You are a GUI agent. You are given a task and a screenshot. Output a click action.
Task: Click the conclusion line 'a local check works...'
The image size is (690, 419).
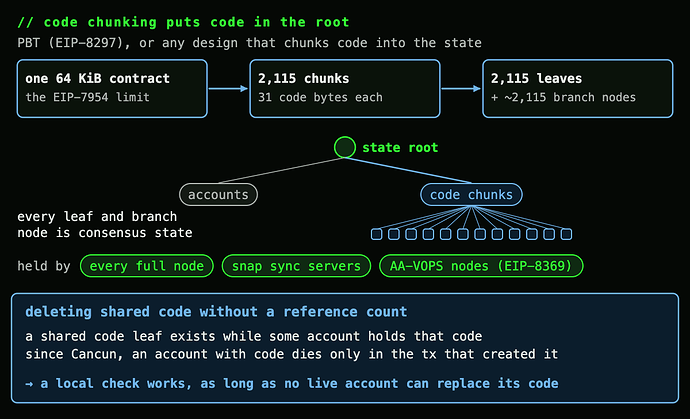[x=291, y=383]
